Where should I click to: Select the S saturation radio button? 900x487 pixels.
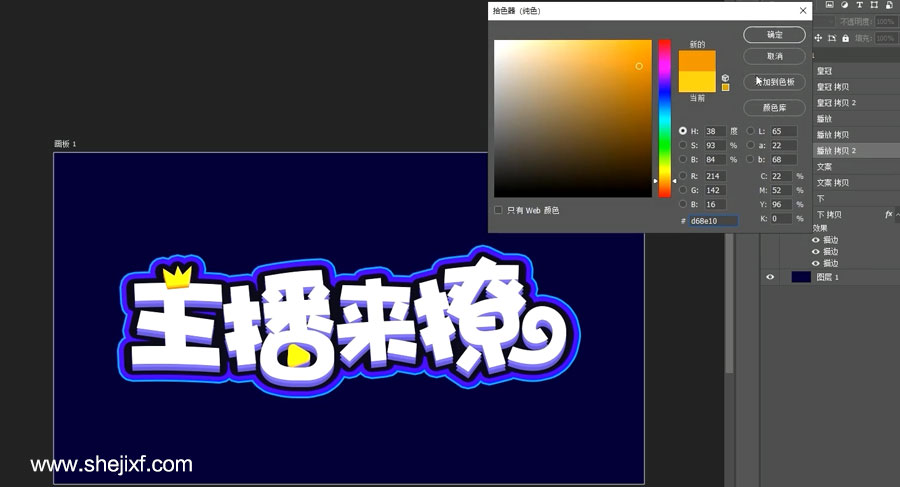(x=683, y=145)
